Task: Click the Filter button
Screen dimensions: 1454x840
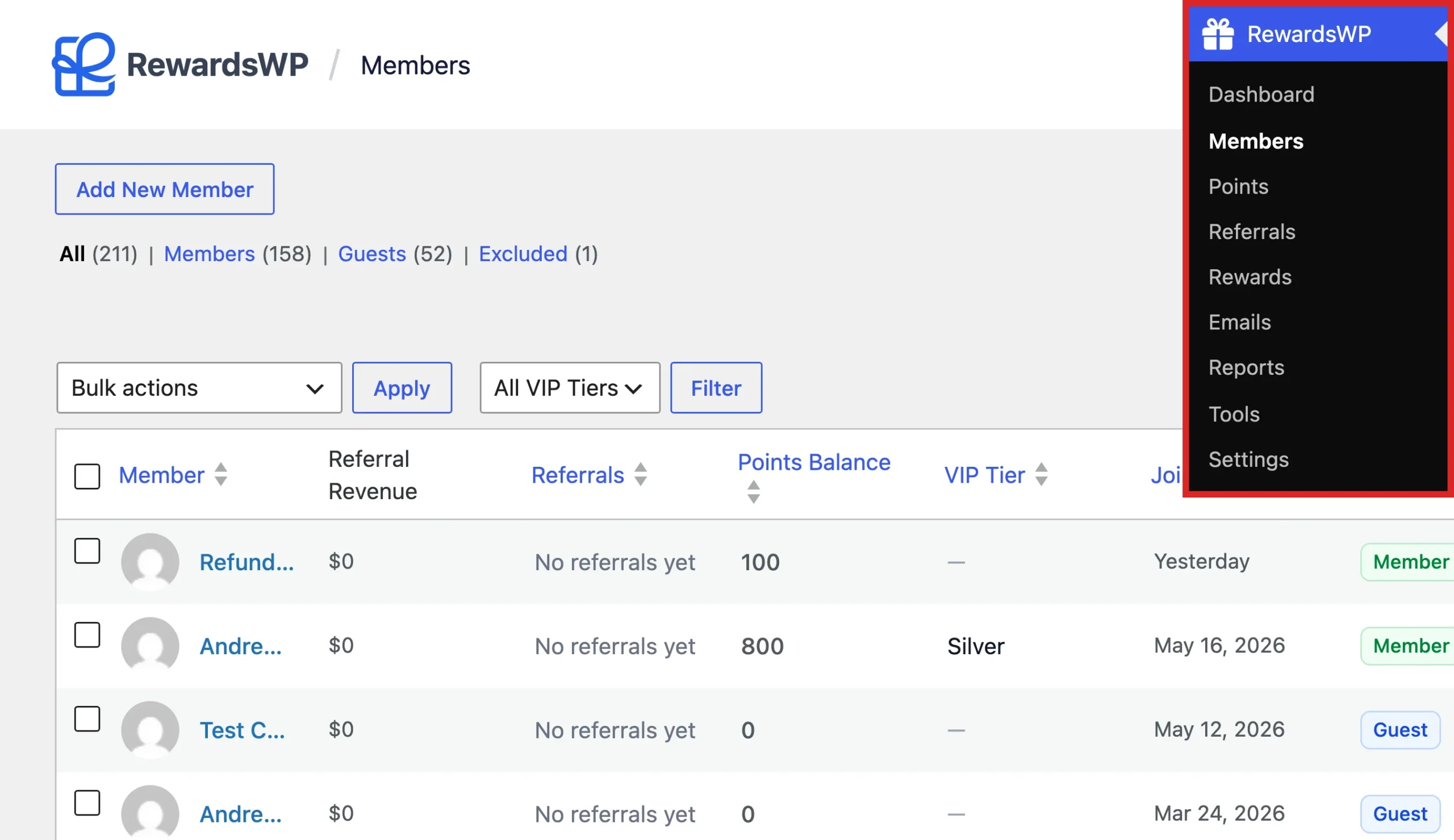Action: click(x=716, y=388)
